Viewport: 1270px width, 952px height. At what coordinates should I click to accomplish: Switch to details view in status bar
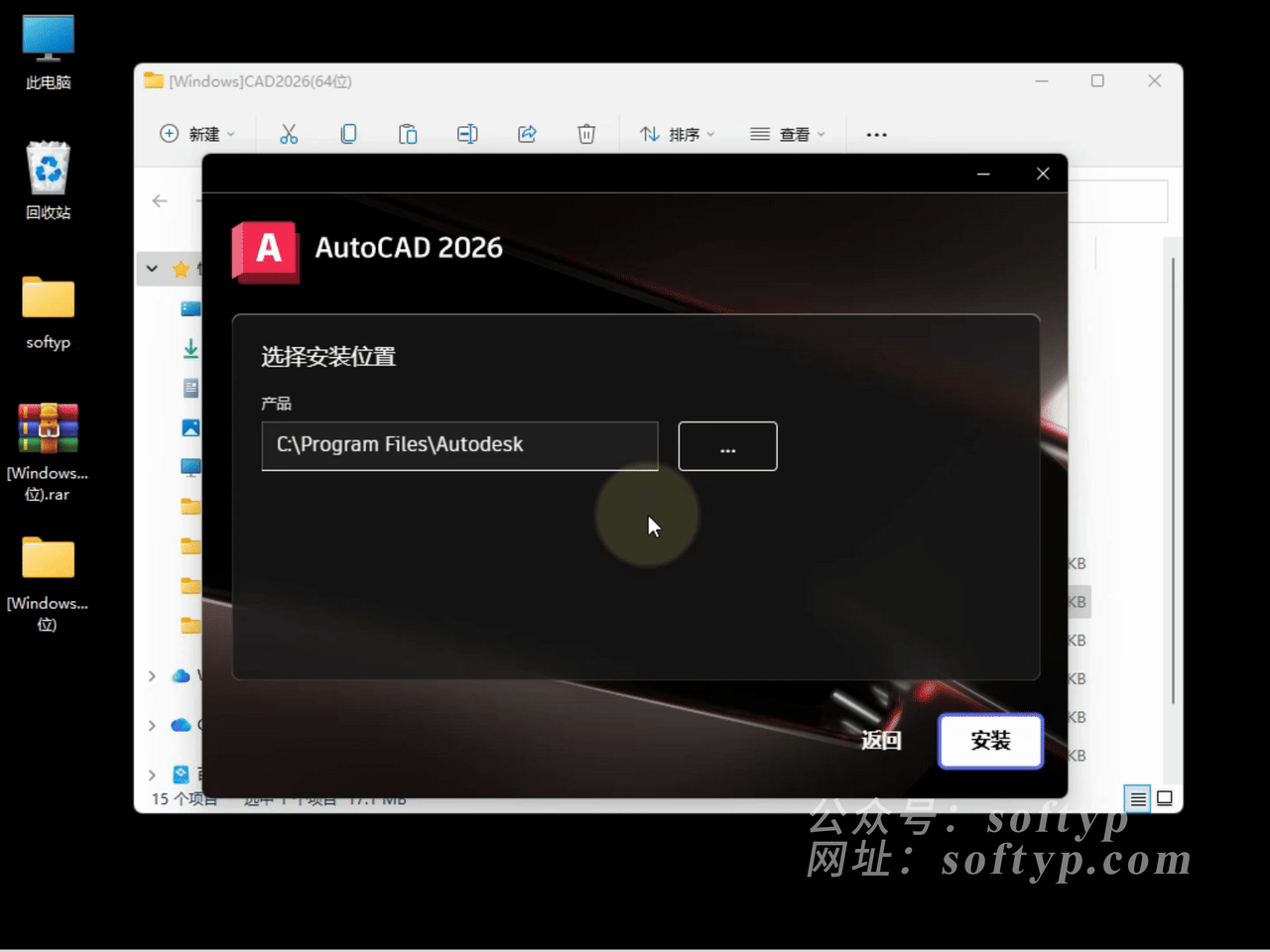(x=1137, y=798)
